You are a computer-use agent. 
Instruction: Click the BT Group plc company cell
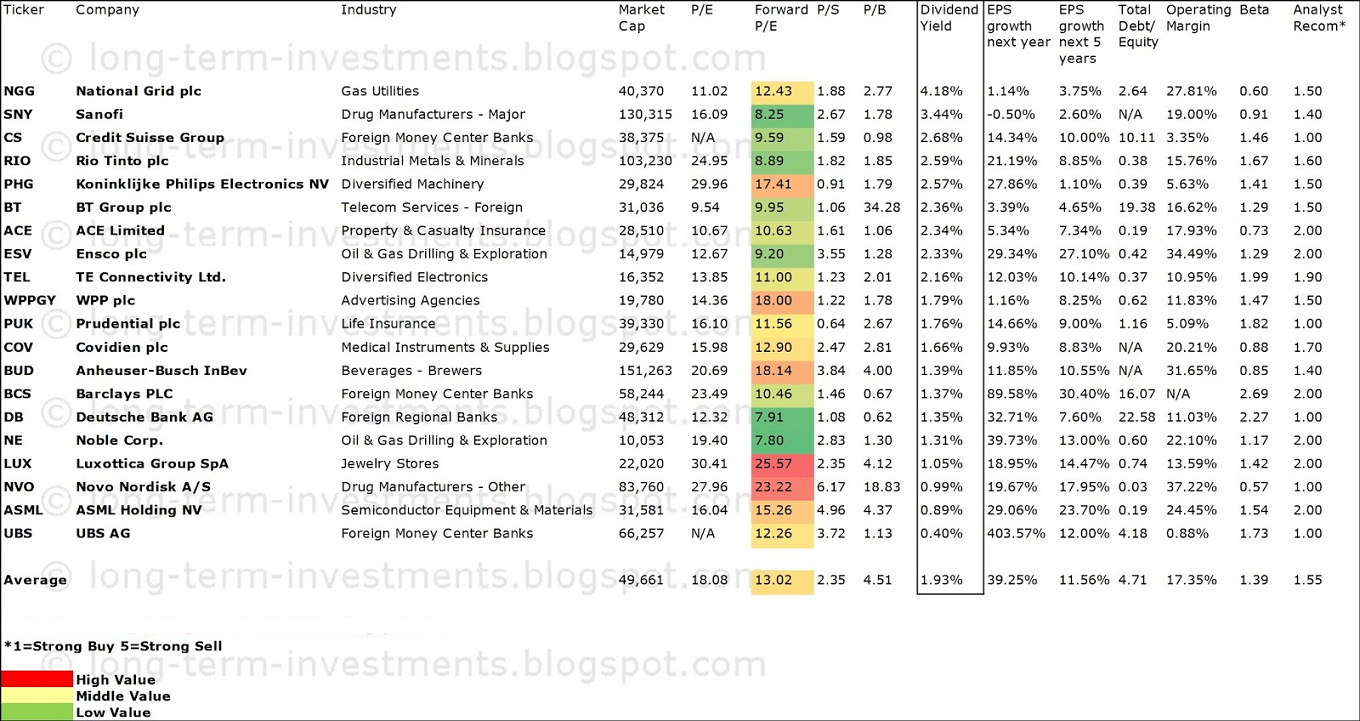(x=124, y=207)
